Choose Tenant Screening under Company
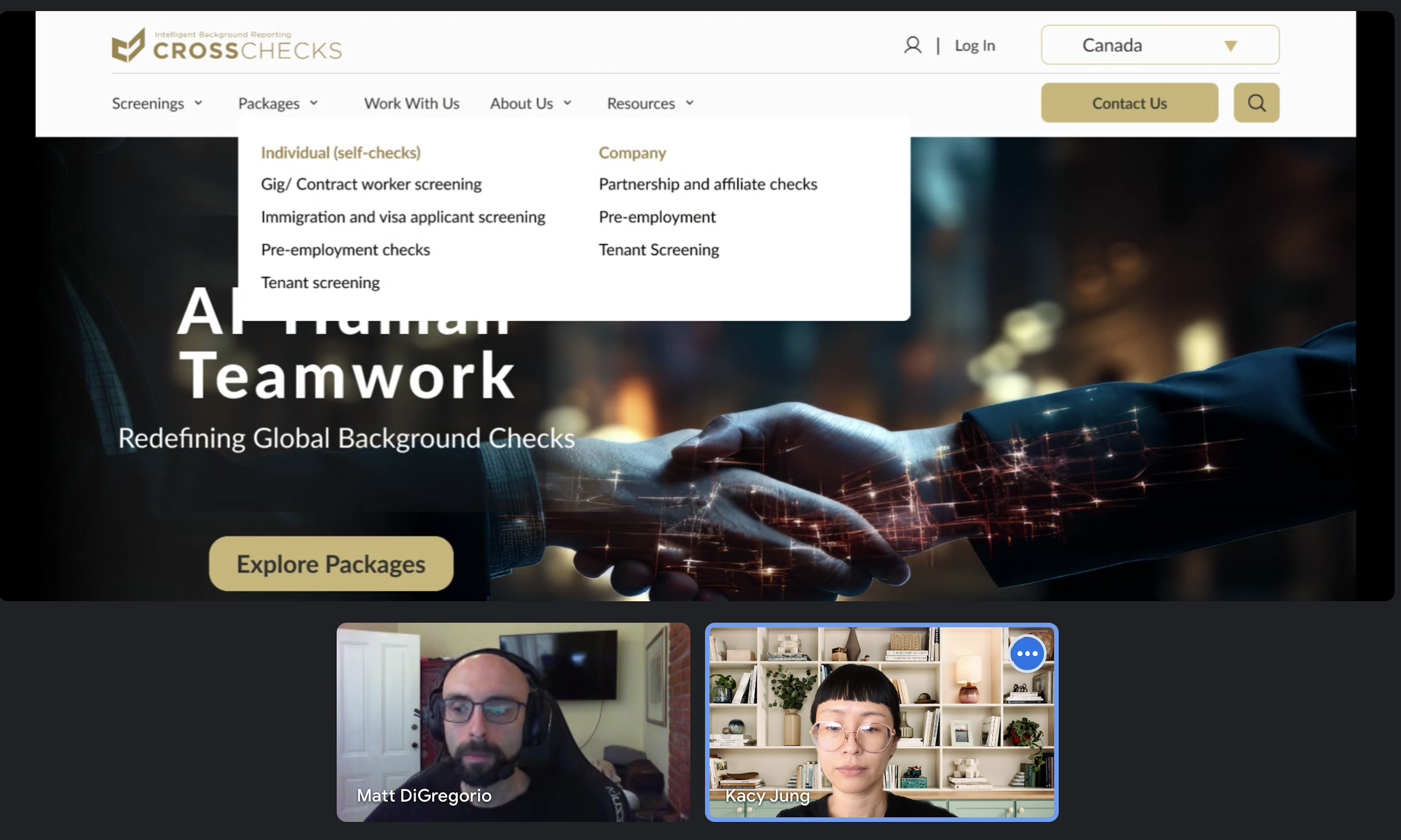Viewport: 1401px width, 840px height. 658,250
